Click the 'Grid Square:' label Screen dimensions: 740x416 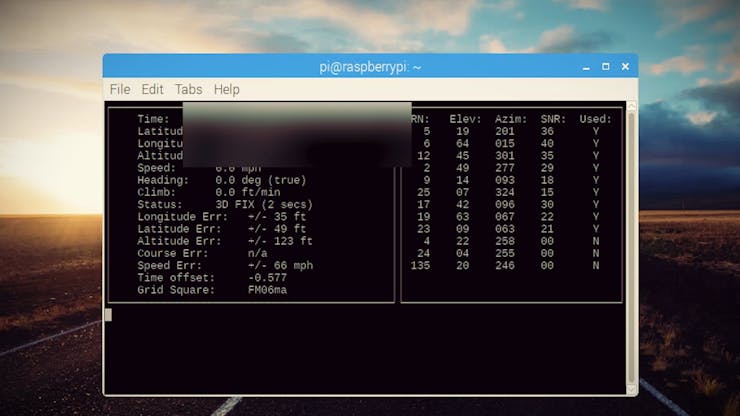(x=176, y=290)
